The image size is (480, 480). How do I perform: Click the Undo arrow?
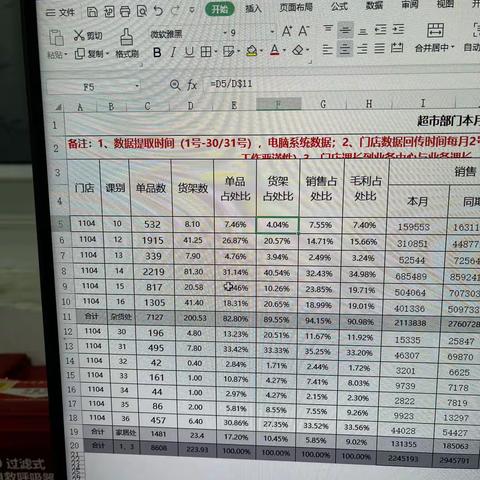coord(158,11)
